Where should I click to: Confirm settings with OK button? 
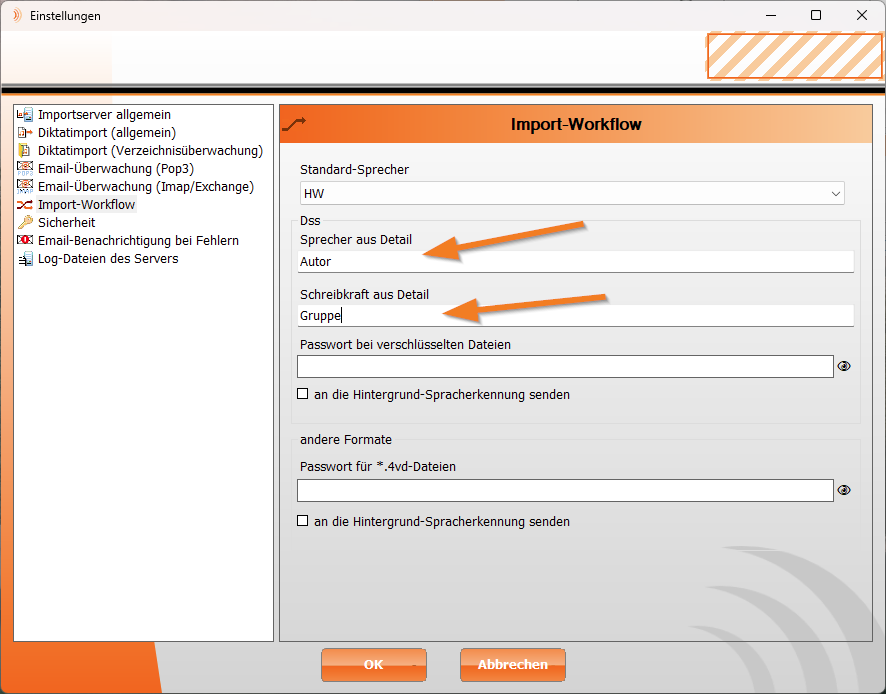[x=373, y=665]
